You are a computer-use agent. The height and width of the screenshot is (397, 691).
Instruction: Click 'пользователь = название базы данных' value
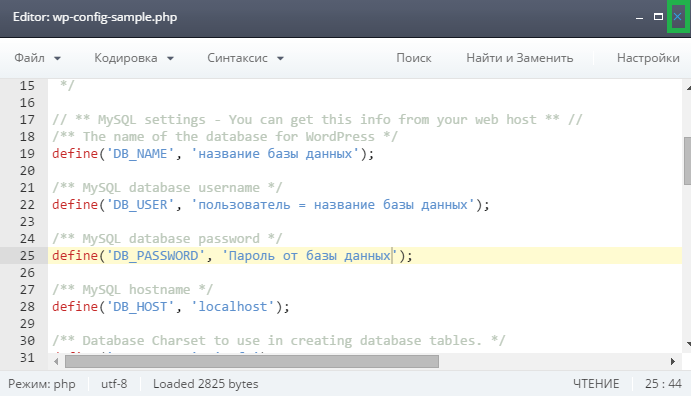[333, 205]
